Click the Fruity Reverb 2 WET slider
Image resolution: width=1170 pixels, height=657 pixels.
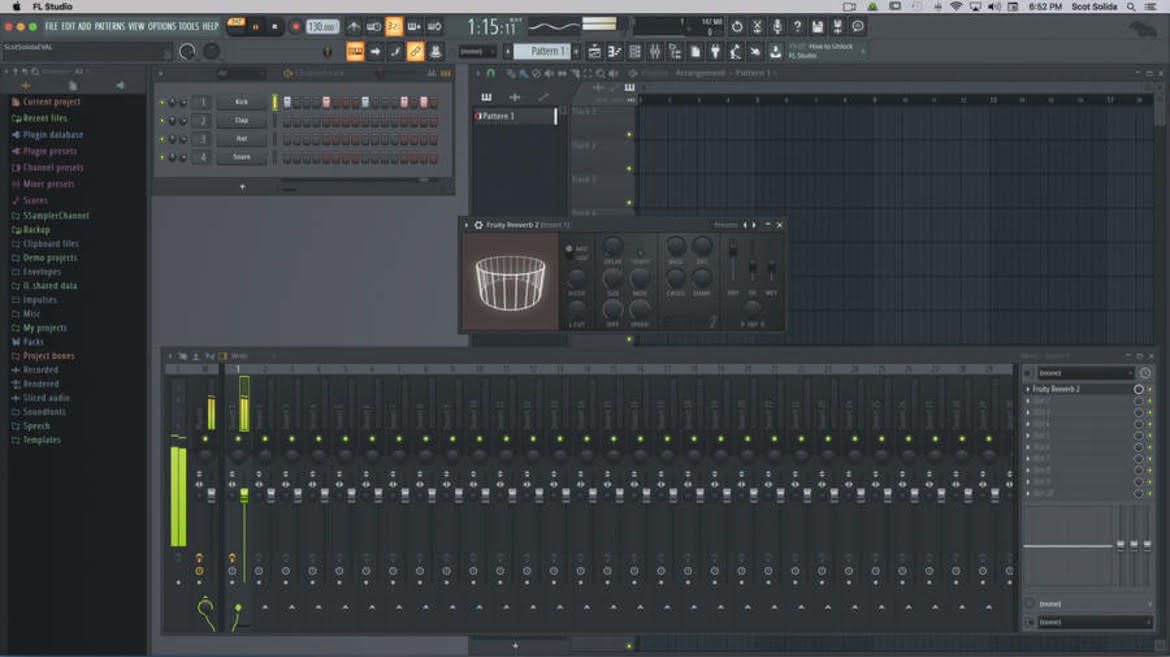point(772,267)
